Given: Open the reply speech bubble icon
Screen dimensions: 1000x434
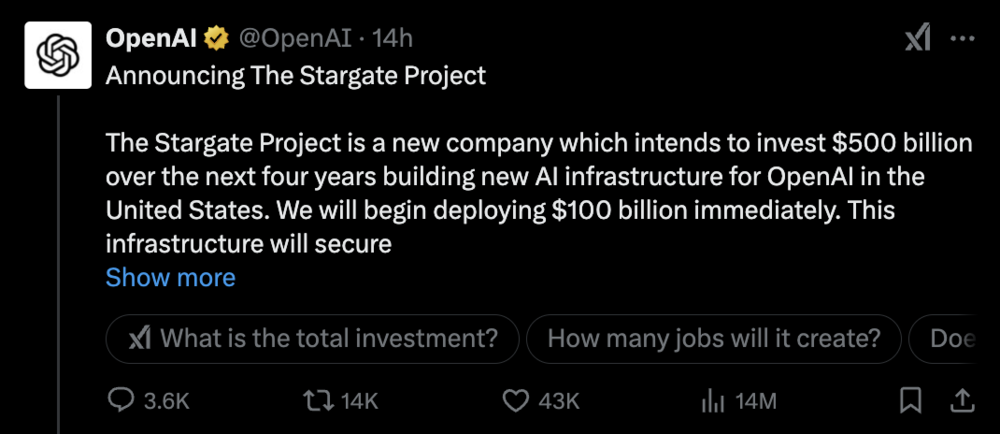Looking at the screenshot, I should tap(120, 401).
